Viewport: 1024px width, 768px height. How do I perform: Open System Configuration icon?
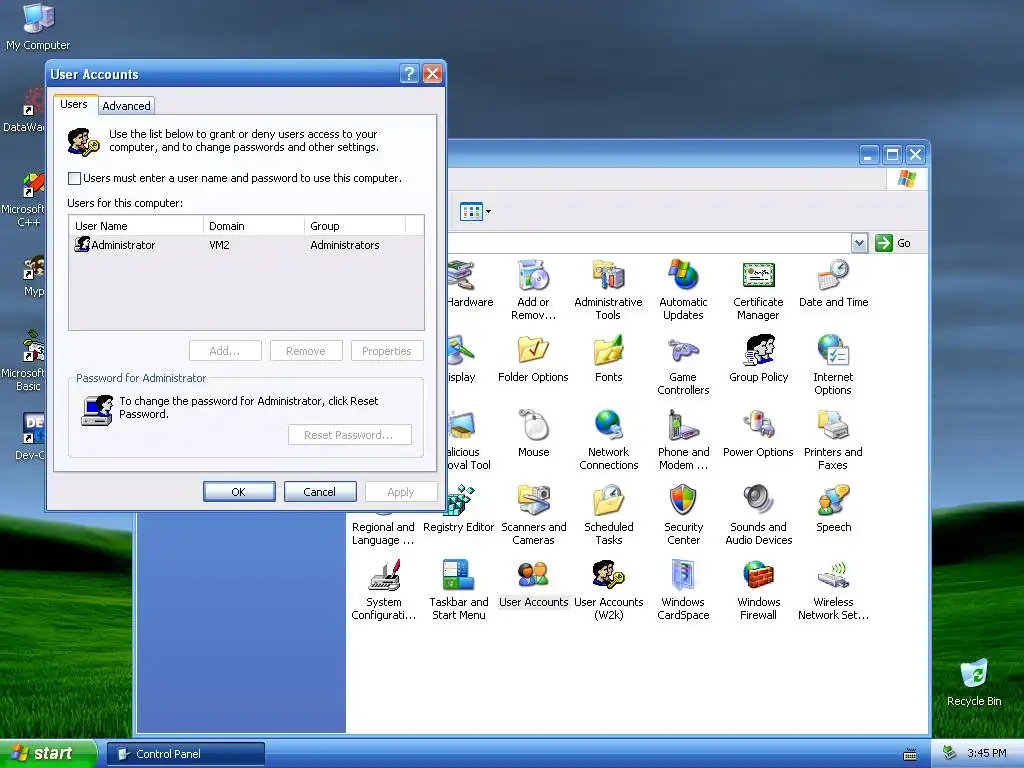[383, 590]
